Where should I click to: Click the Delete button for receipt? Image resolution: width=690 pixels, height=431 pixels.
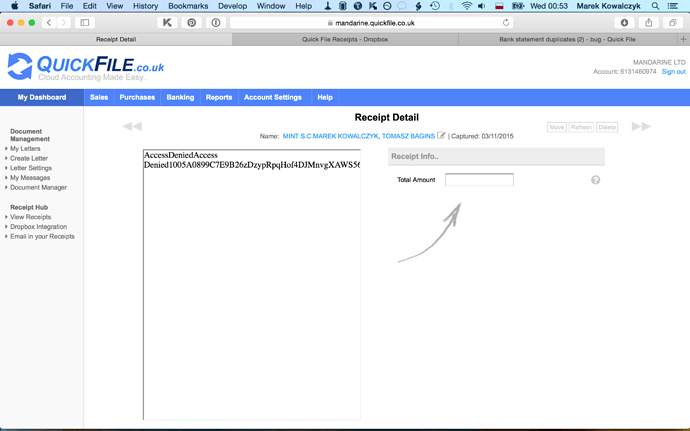[x=607, y=128]
